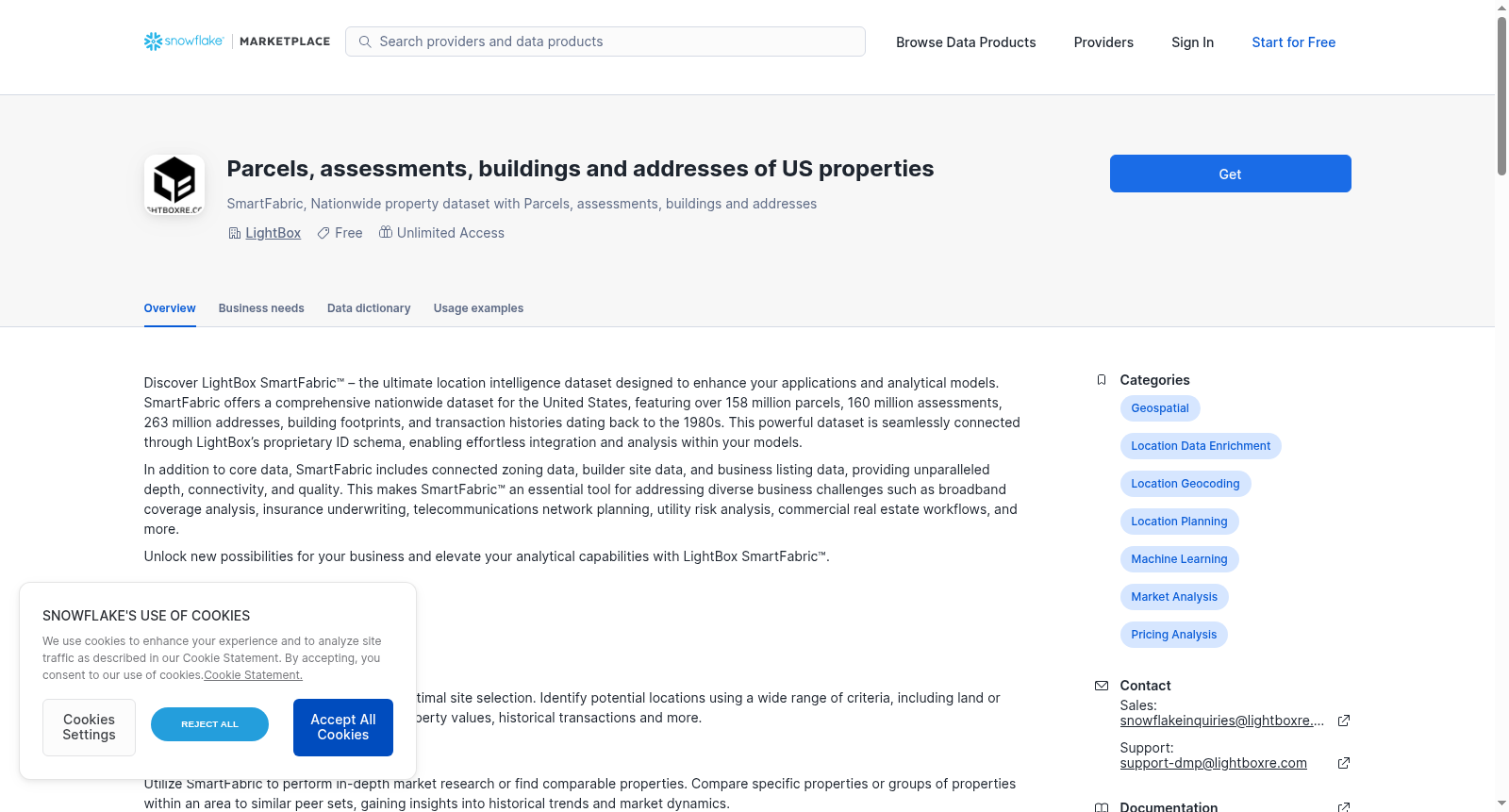The width and height of the screenshot is (1509, 812).
Task: Open the LightBox provider link
Action: click(x=274, y=233)
